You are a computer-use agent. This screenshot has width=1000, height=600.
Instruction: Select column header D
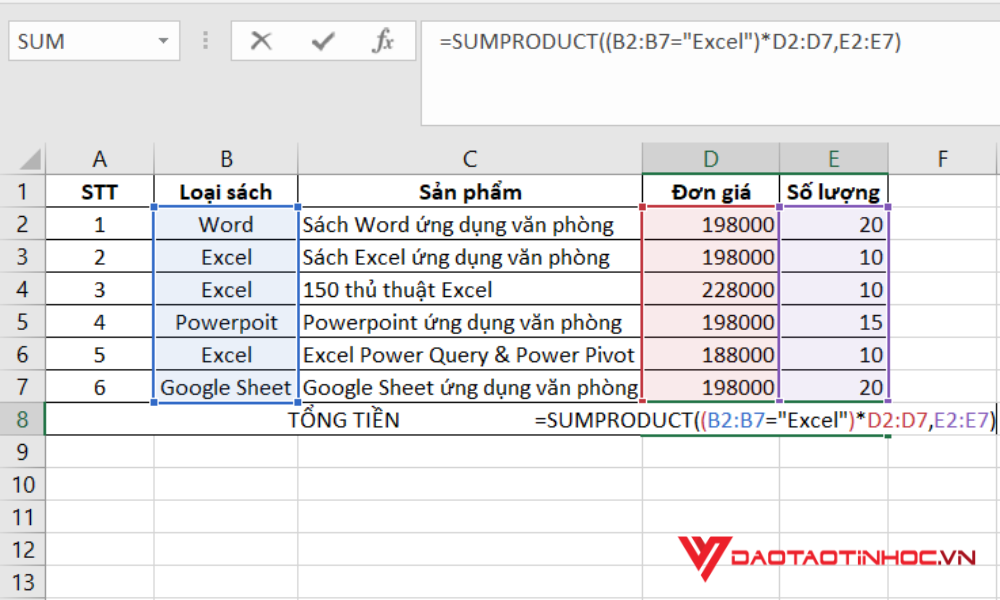tap(710, 158)
